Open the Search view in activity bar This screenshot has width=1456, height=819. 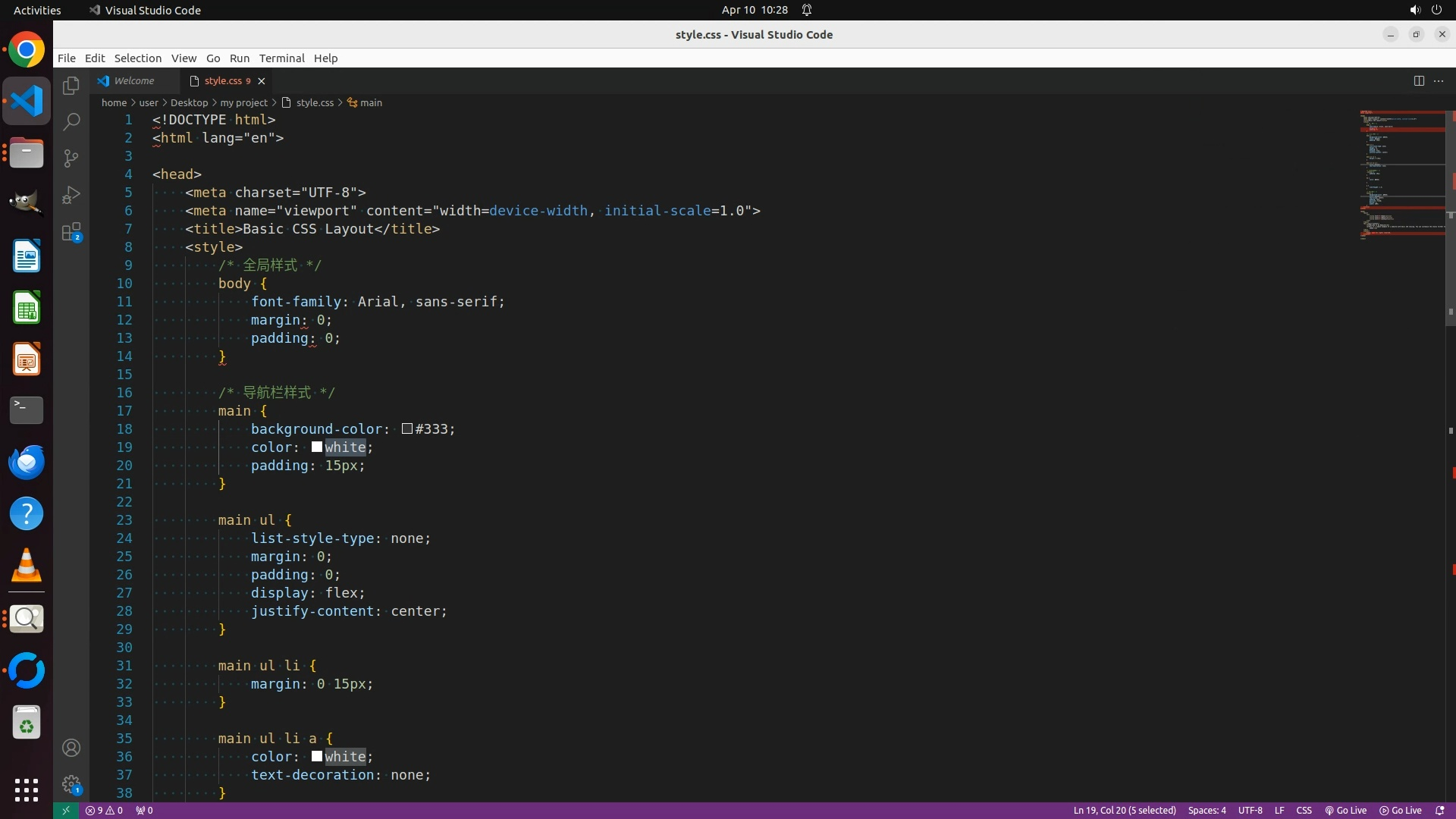pyautogui.click(x=71, y=121)
